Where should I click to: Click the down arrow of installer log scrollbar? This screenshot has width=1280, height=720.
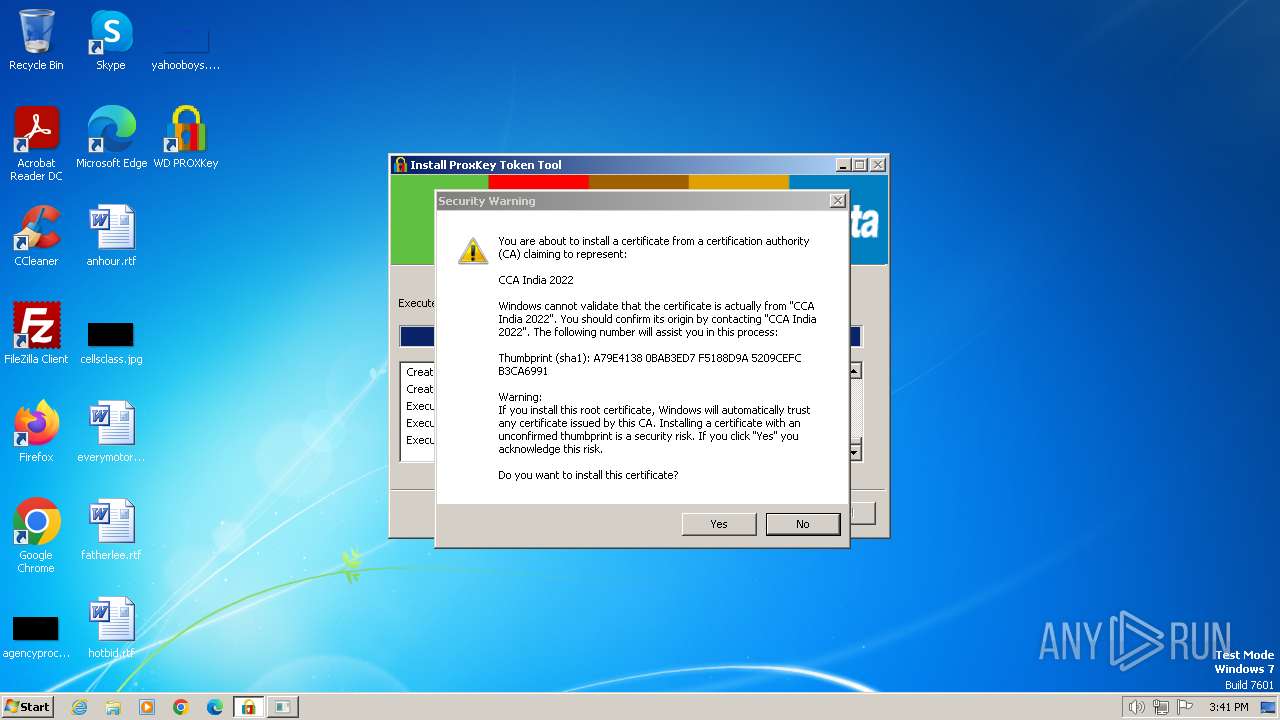point(854,453)
